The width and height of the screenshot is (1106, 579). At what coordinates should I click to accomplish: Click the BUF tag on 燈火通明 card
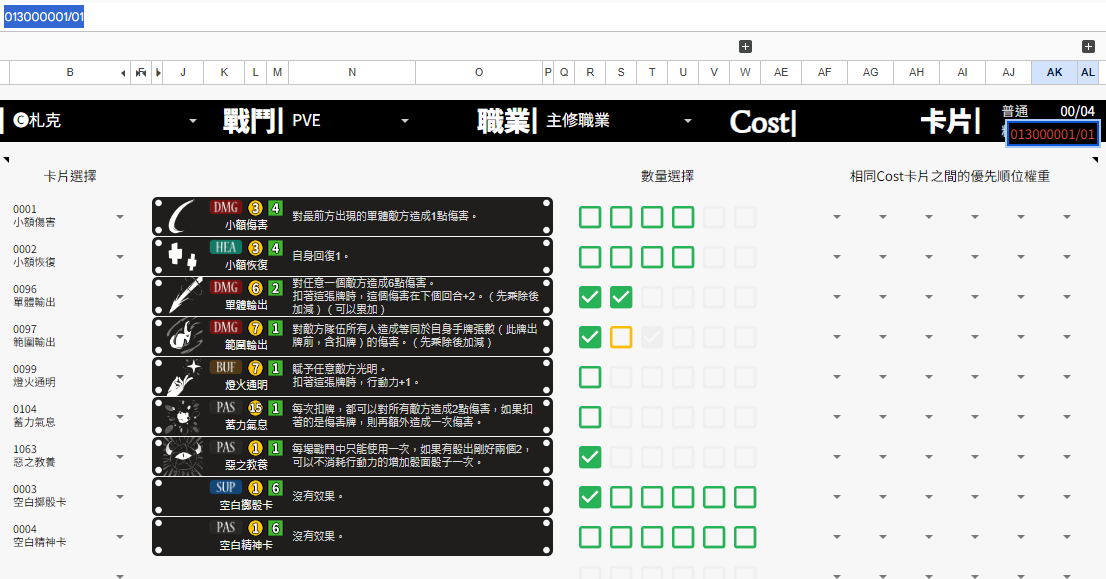(226, 367)
